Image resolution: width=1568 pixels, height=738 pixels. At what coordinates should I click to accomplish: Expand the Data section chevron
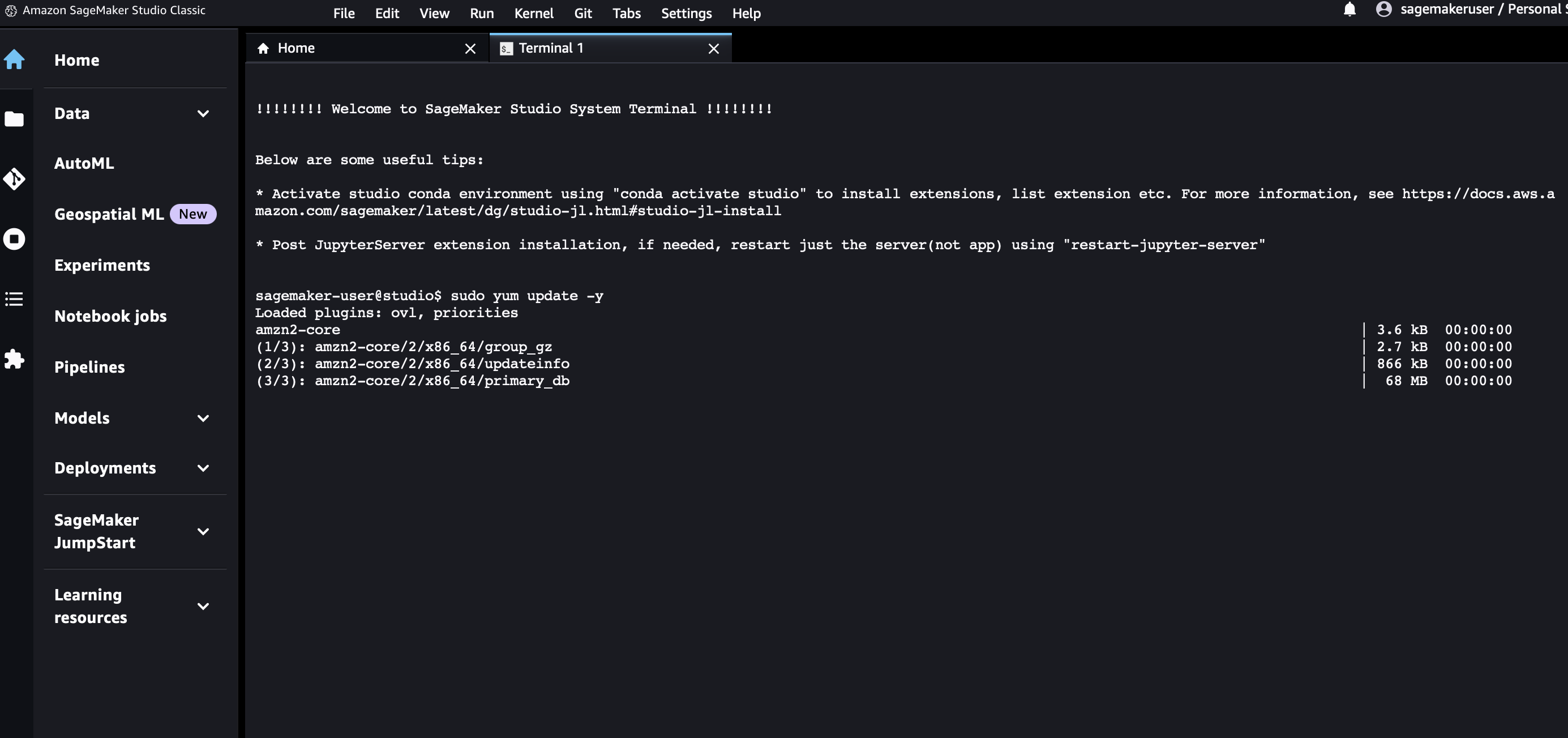203,114
